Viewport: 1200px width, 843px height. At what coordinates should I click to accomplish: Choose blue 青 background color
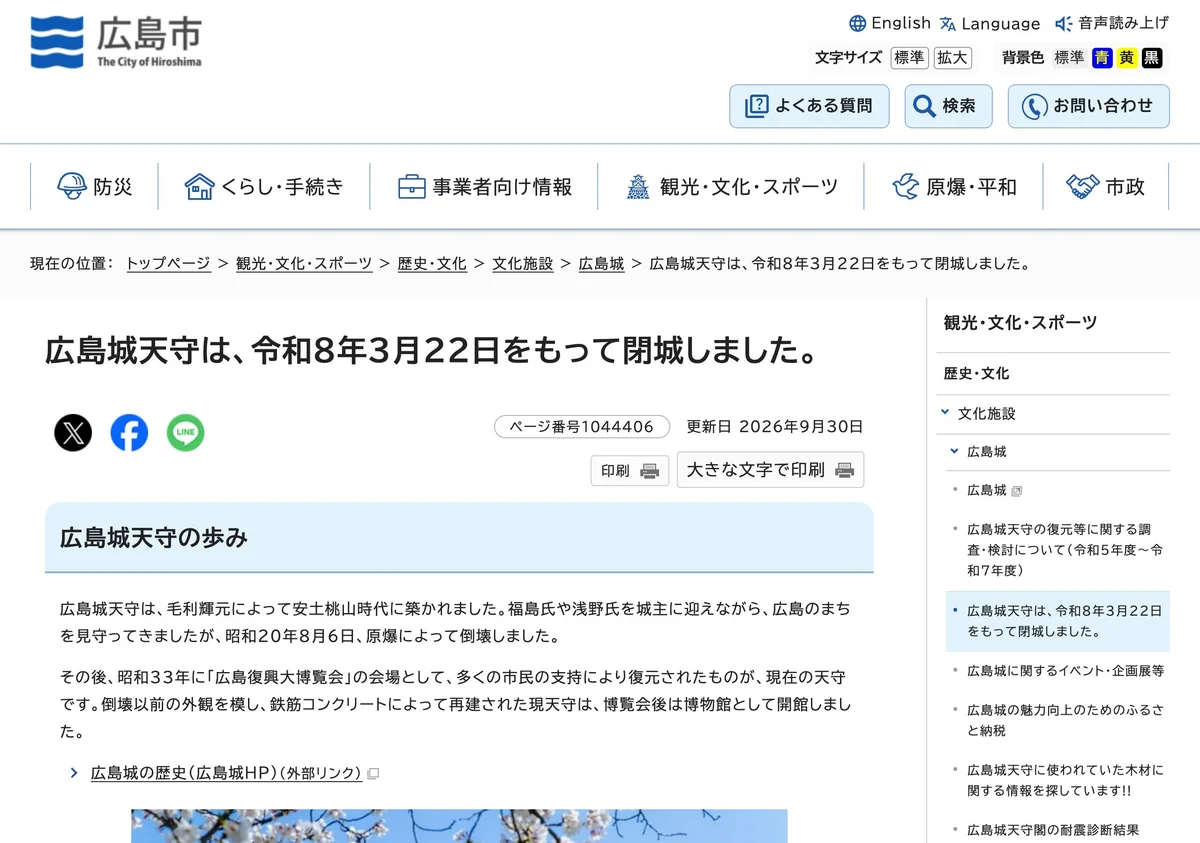(x=1102, y=58)
